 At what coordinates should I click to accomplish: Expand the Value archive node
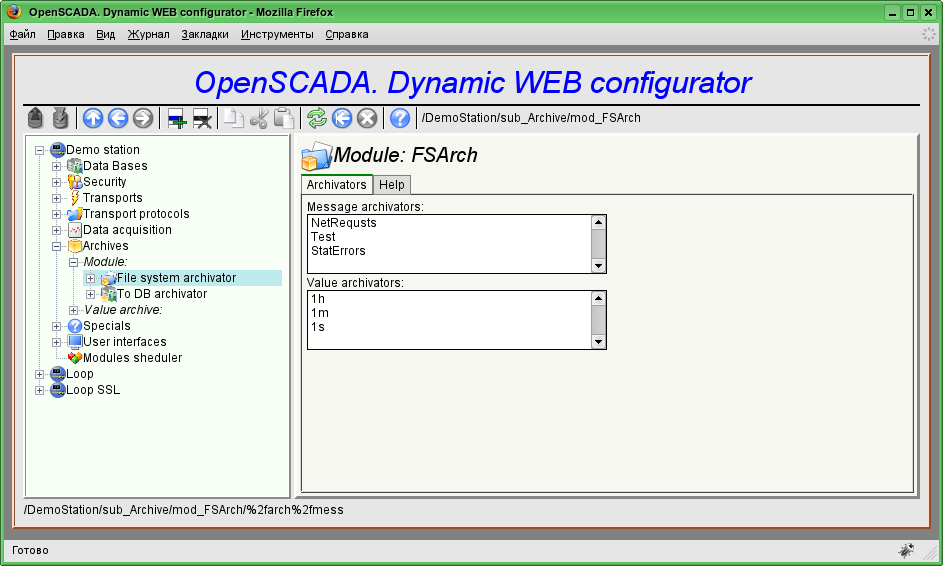point(73,310)
